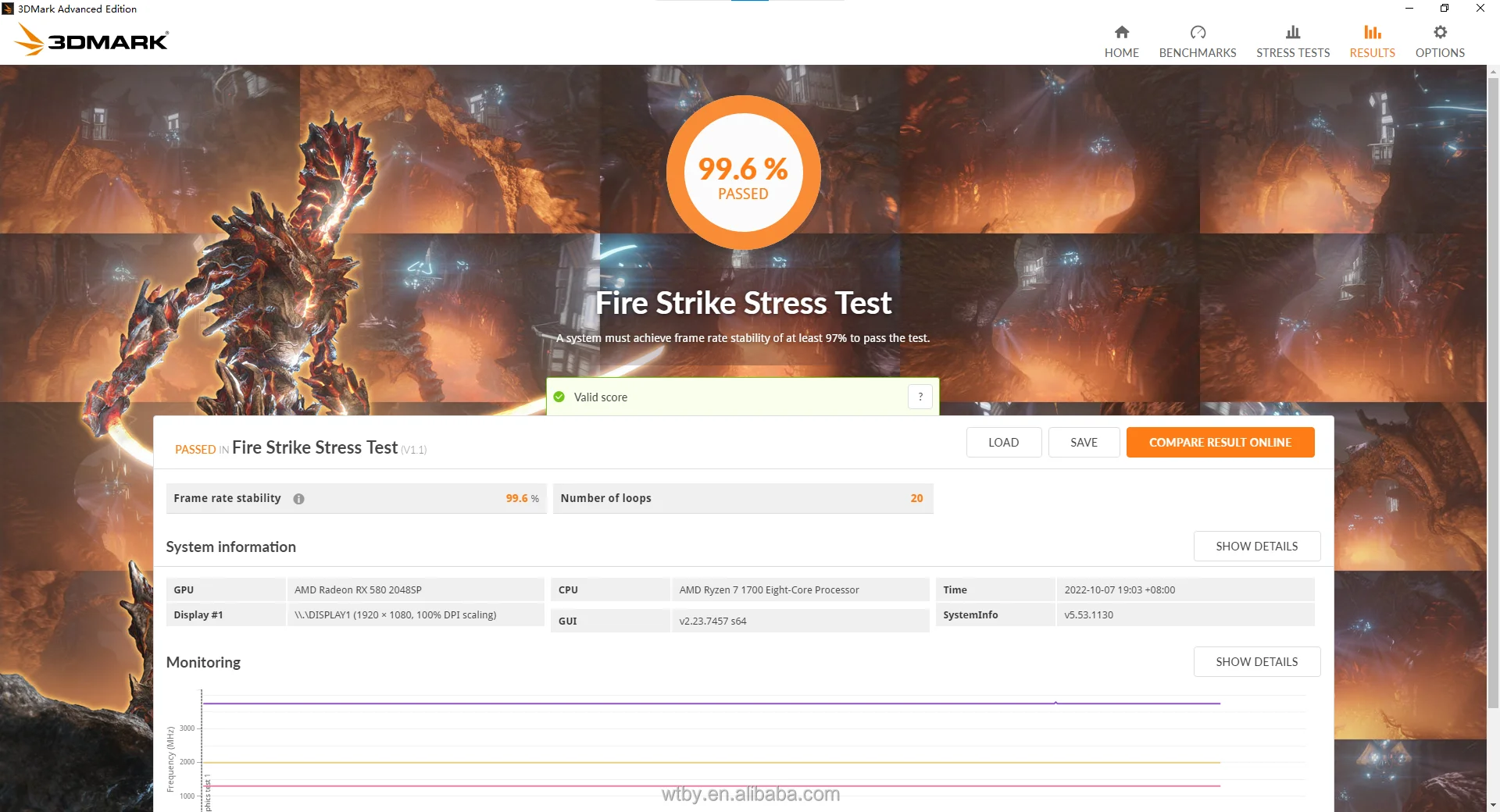The height and width of the screenshot is (812, 1500).
Task: Switch to the BENCHMARKS tab
Action: [x=1198, y=41]
